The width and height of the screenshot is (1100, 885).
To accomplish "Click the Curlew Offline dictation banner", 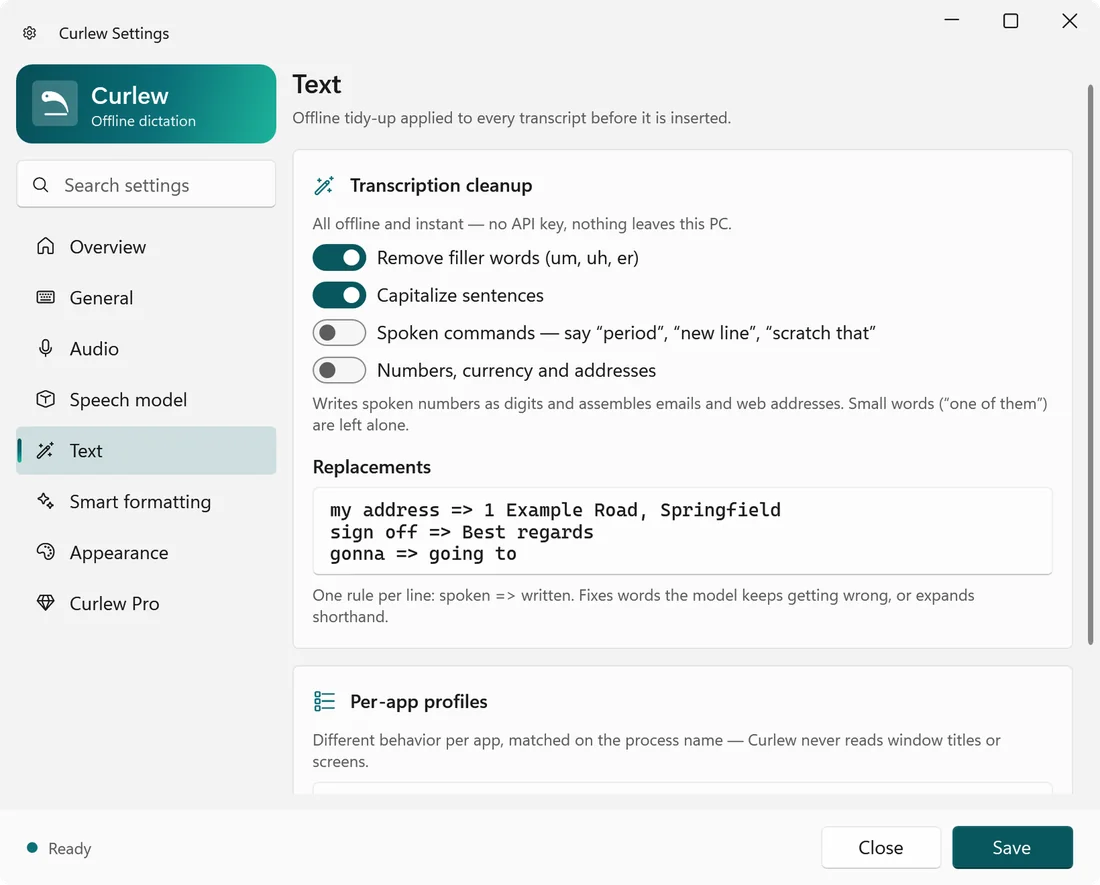I will [146, 104].
